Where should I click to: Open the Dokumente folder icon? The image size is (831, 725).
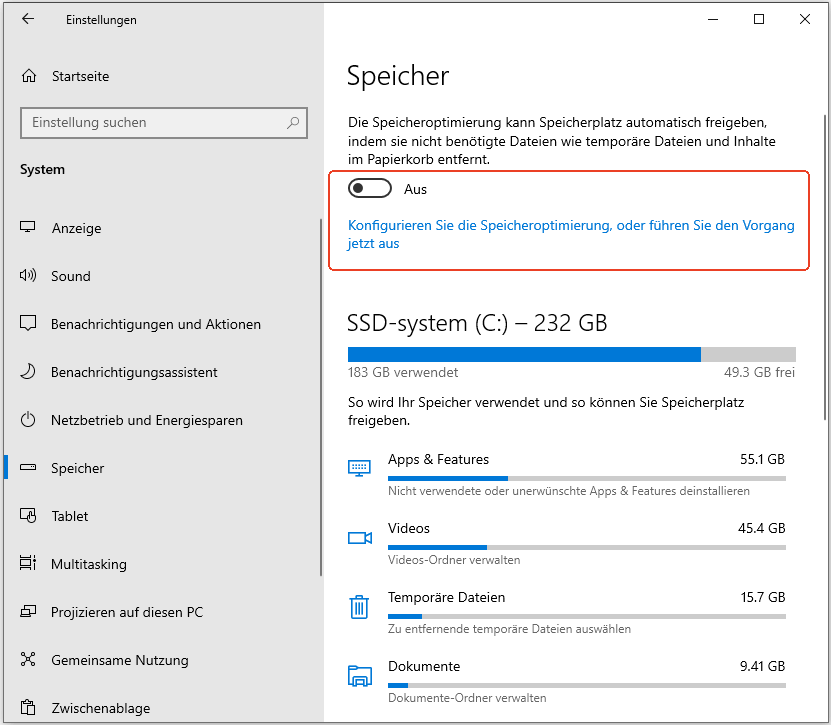(x=359, y=675)
